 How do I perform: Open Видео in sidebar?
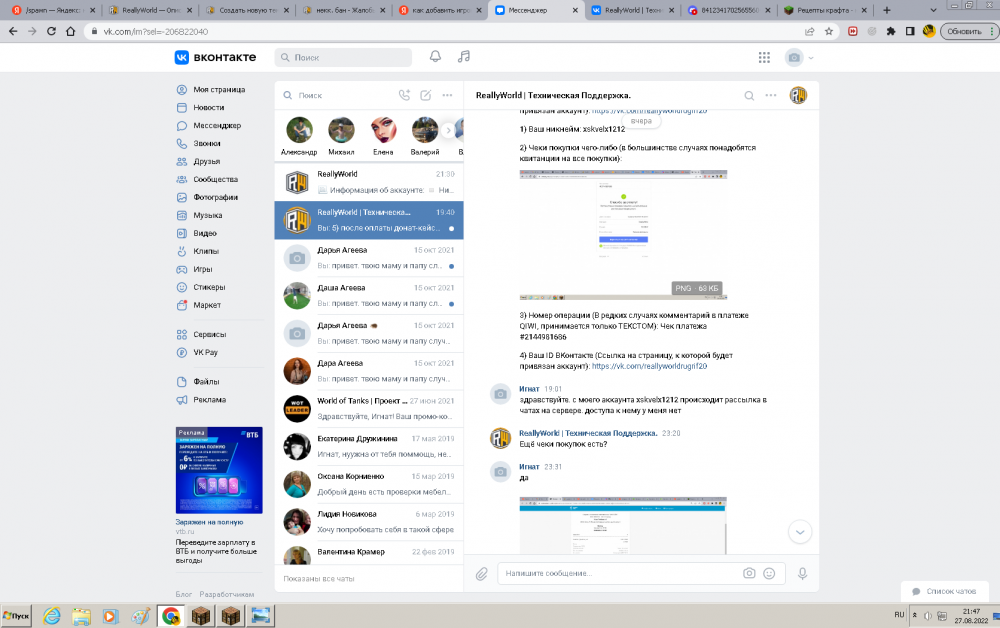[x=205, y=233]
